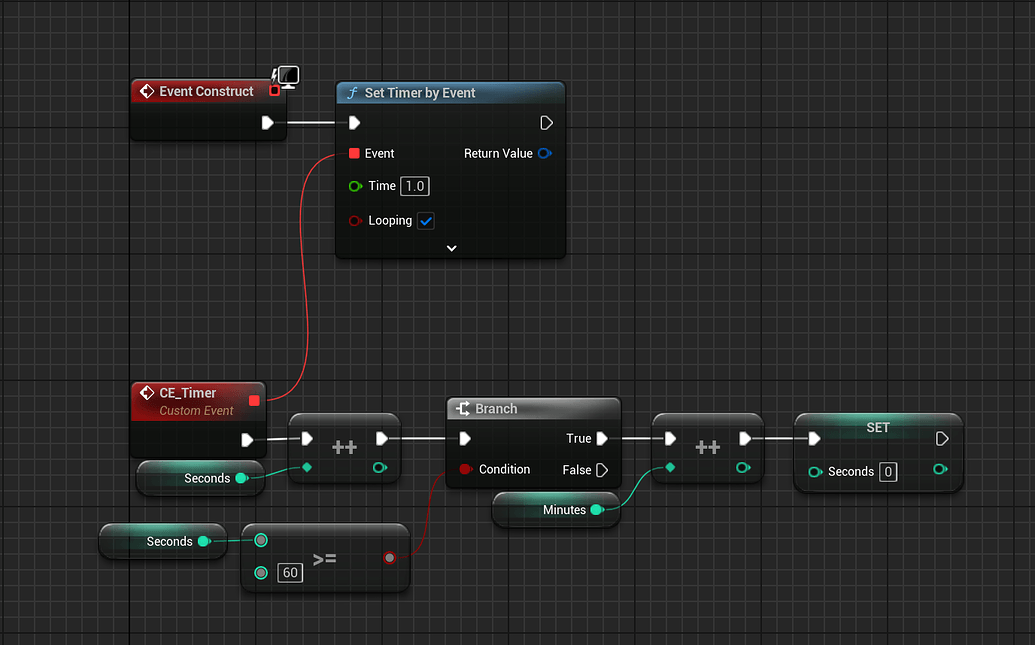The image size is (1035, 645).
Task: Click second increment node exec output pin
Action: pos(745,438)
